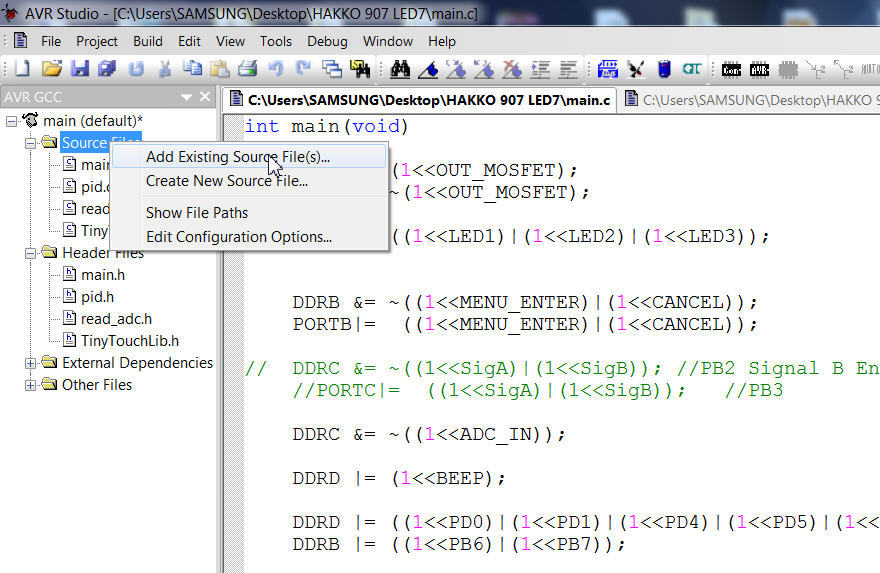Screen dimensions: 880x573
Task: Select main.h in Header Files
Action: pos(103,275)
